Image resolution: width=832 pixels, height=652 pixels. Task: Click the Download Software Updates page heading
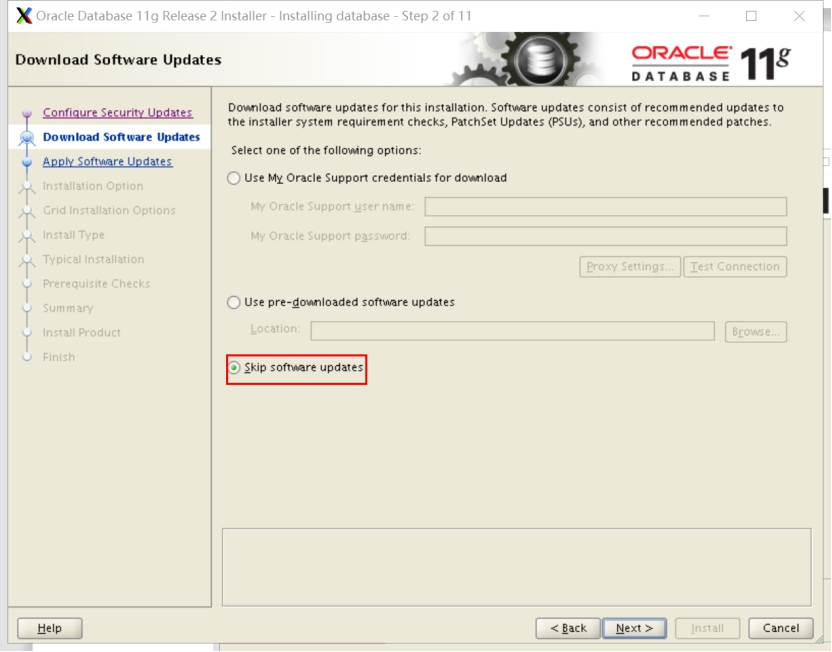point(118,59)
